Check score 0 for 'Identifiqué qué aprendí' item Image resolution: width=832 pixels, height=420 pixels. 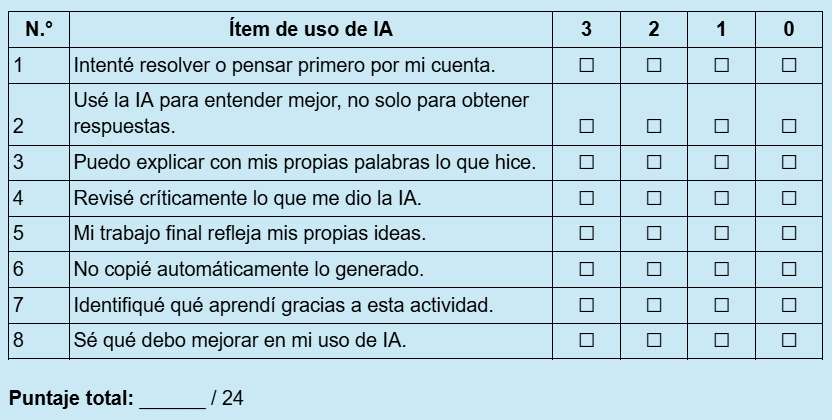pos(789,304)
